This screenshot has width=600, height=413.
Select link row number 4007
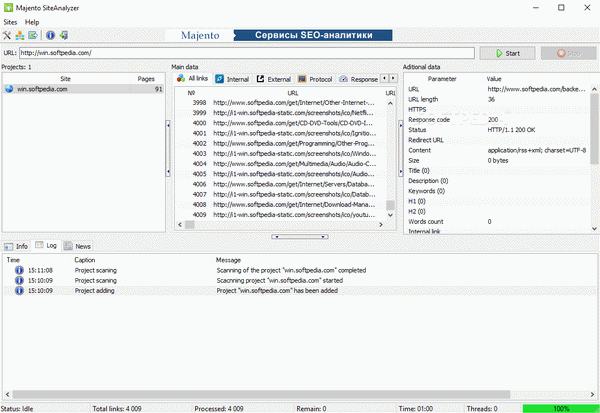pyautogui.click(x=280, y=194)
